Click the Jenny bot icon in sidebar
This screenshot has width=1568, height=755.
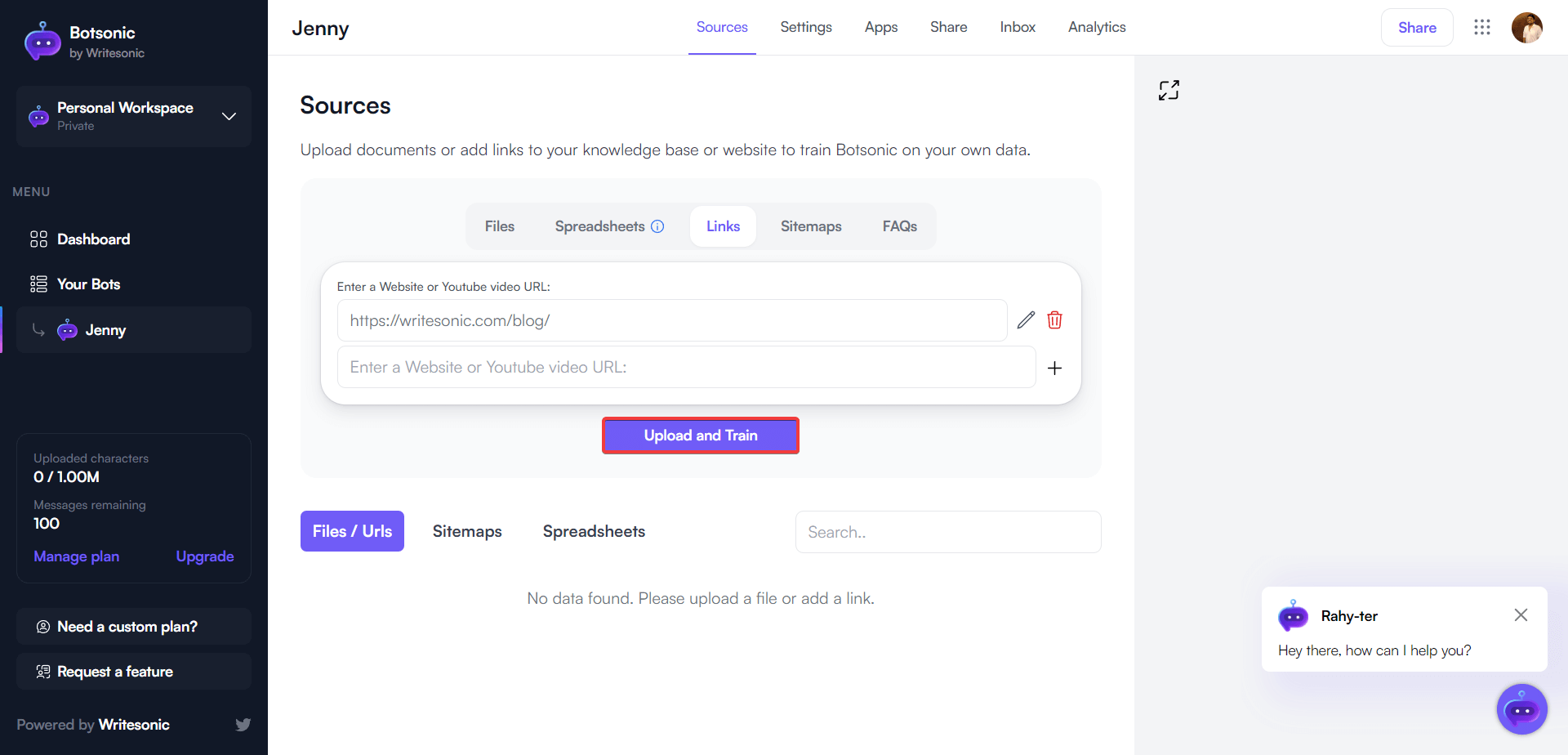click(x=66, y=329)
